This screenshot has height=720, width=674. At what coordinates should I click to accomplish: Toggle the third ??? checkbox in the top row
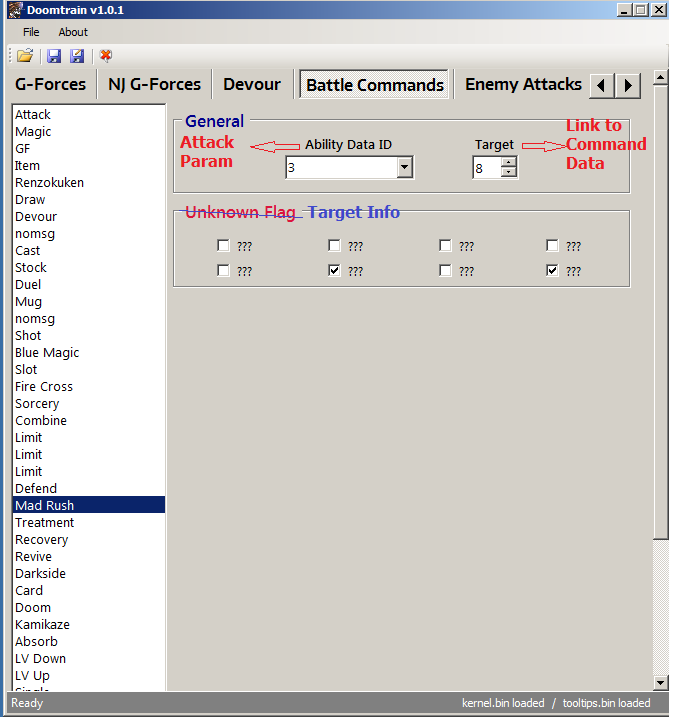tap(445, 246)
